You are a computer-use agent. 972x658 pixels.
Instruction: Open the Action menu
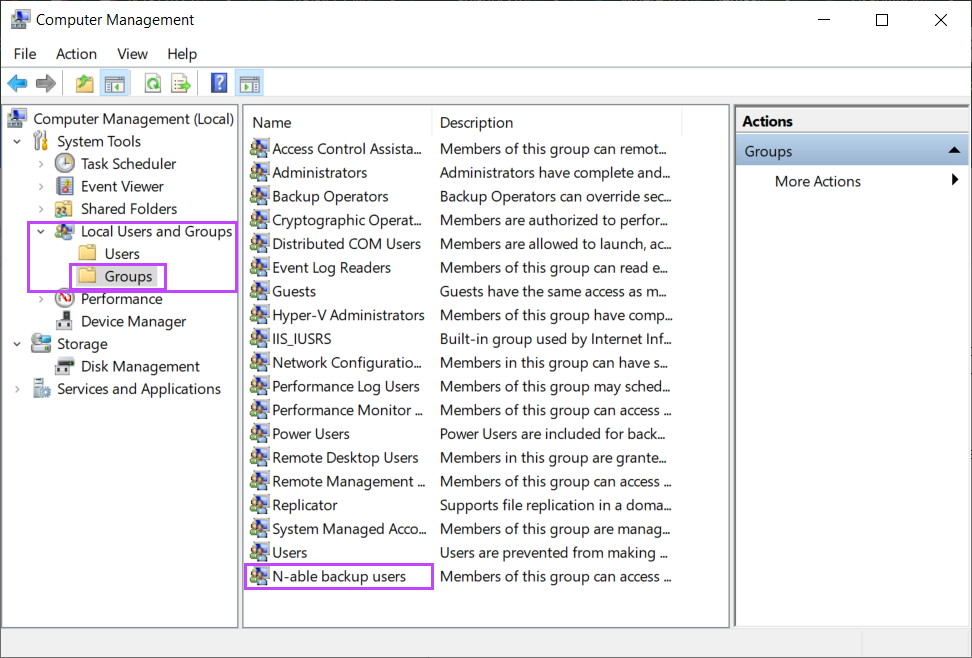click(x=76, y=54)
